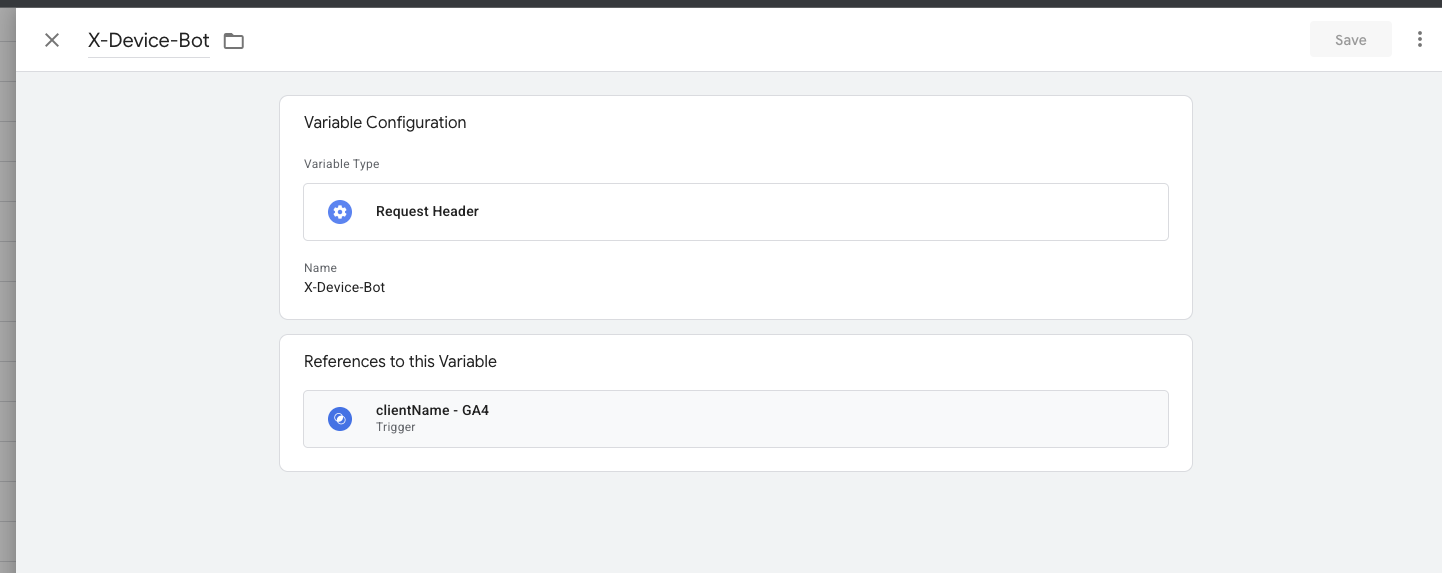The height and width of the screenshot is (573, 1442).
Task: Click the Name field label
Action: 320,268
